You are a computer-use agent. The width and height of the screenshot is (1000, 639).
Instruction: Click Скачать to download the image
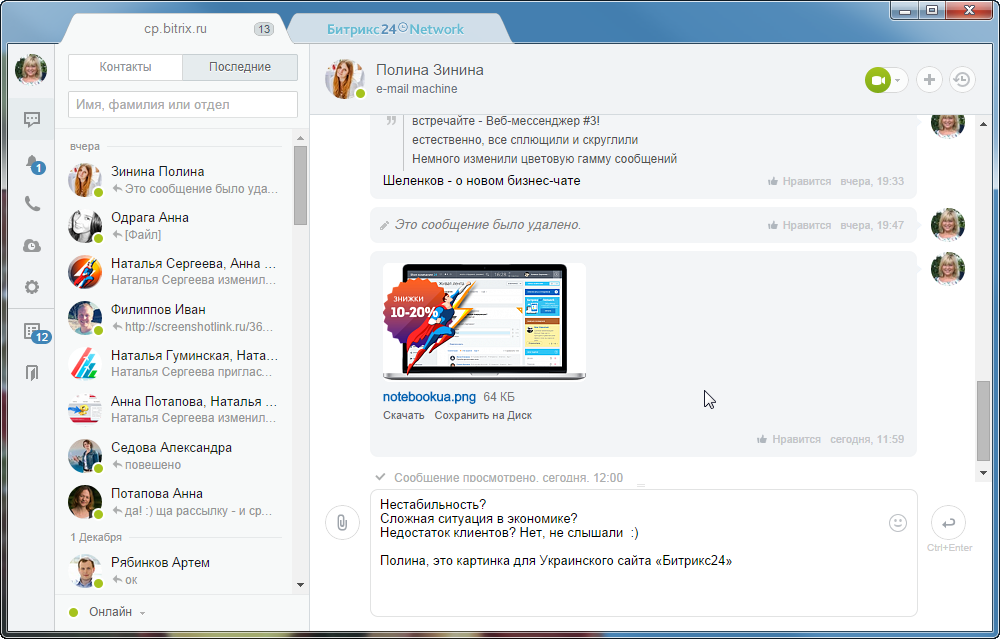point(404,415)
